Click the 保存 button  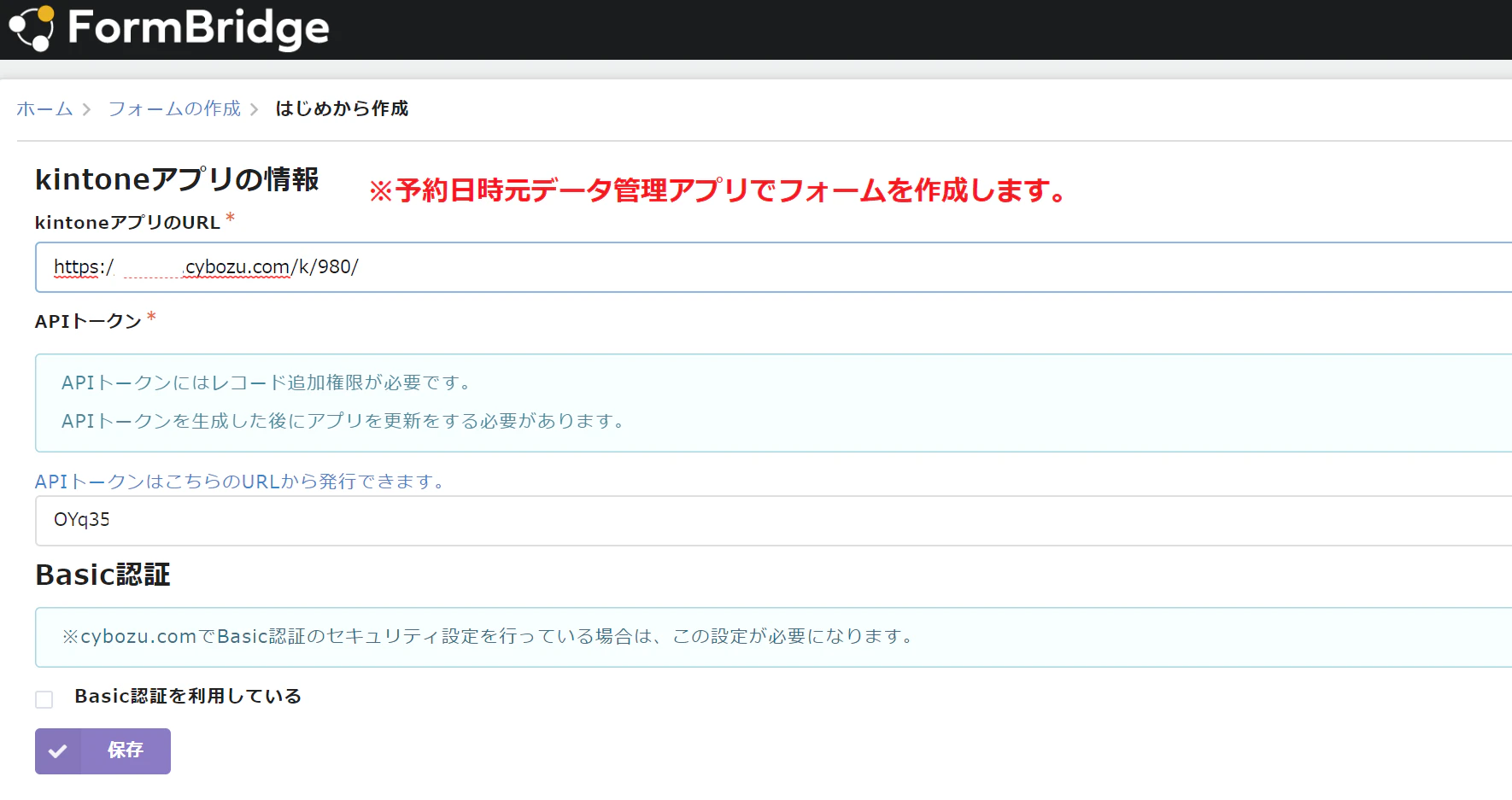click(103, 751)
